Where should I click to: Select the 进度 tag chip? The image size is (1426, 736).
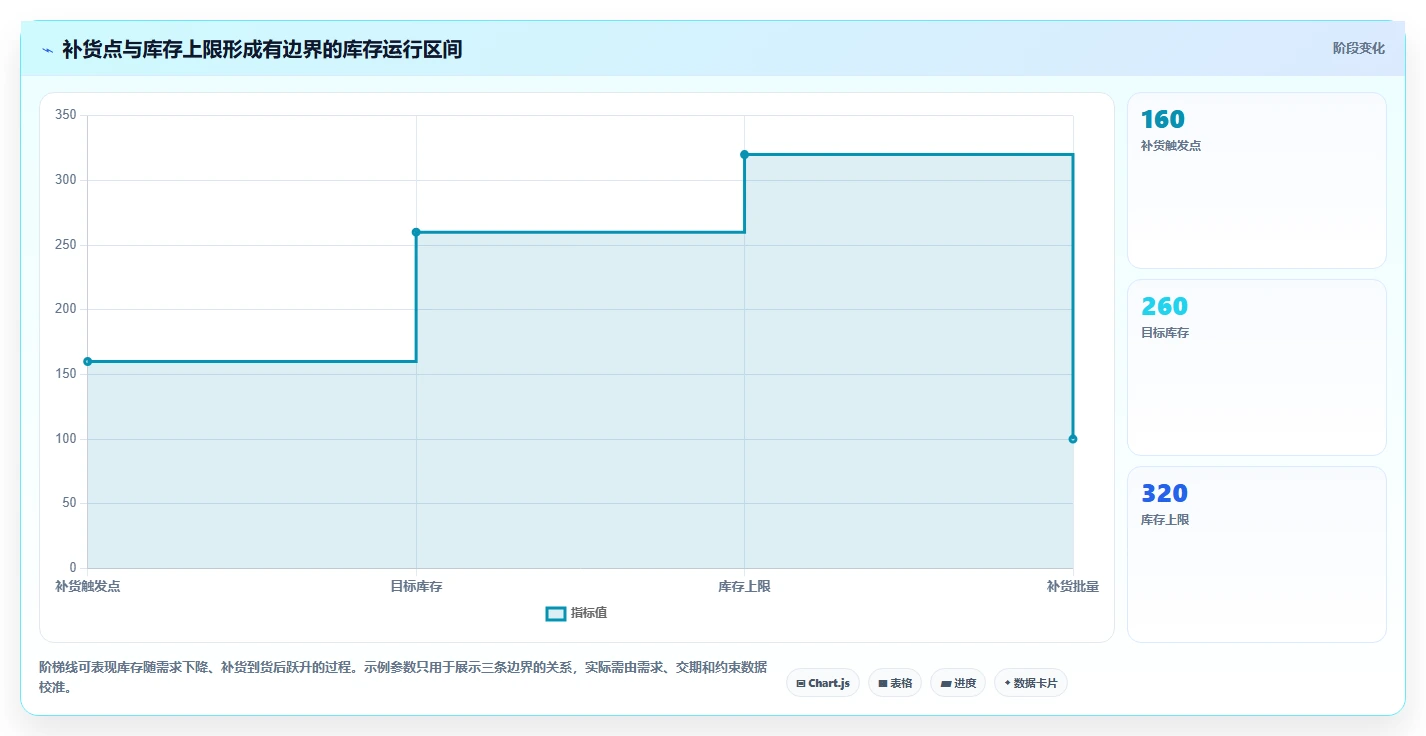pos(958,683)
